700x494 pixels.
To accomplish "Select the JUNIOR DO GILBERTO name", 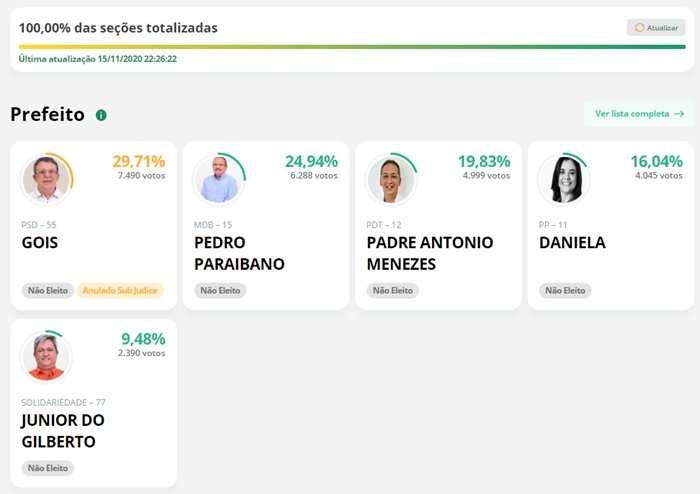I will pos(63,431).
